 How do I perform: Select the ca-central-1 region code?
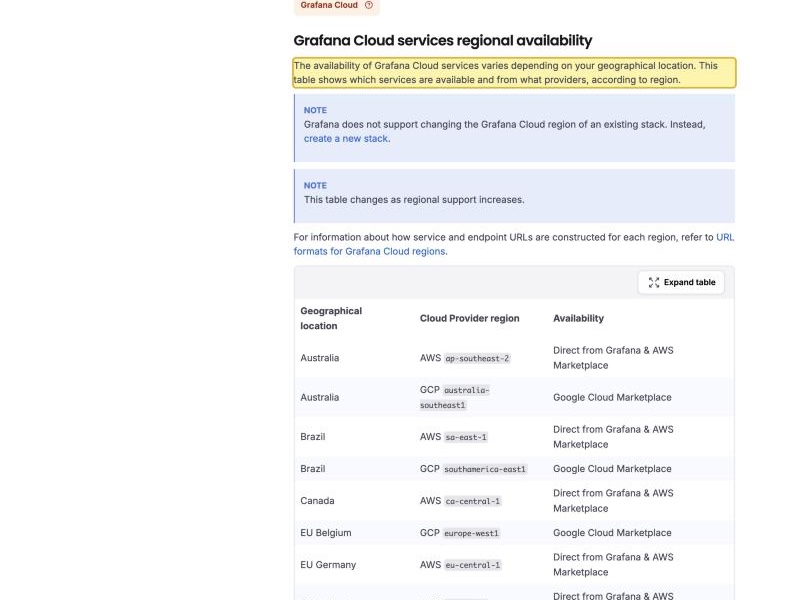473,501
